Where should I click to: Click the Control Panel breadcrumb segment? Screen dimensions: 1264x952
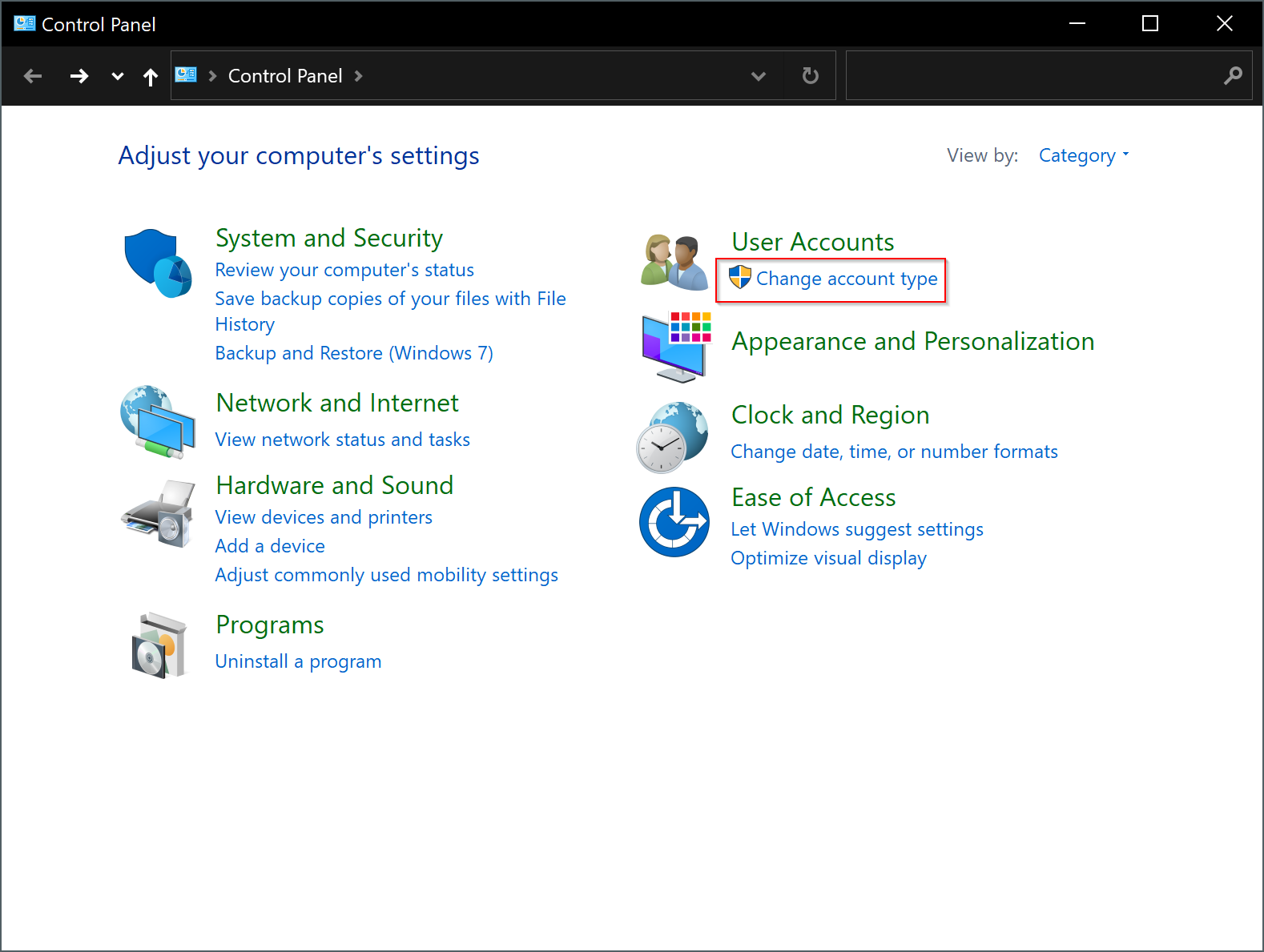(285, 75)
